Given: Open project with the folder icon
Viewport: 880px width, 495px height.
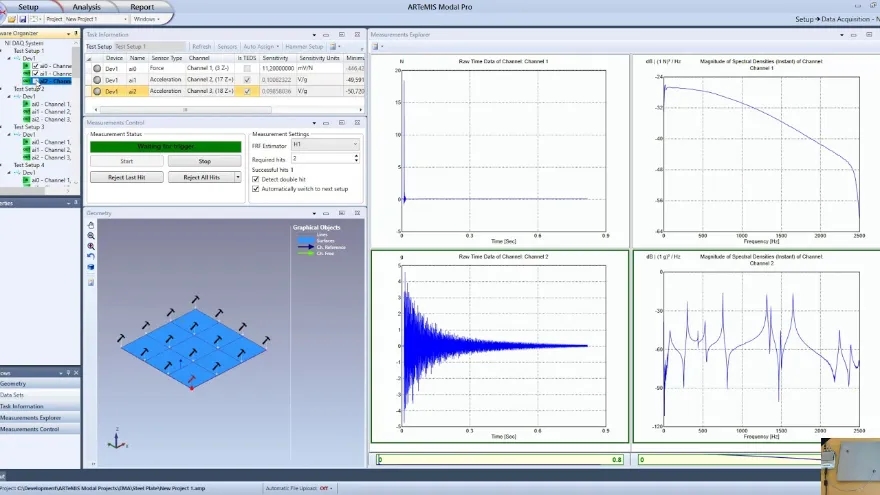Looking at the screenshot, I should 12,19.
